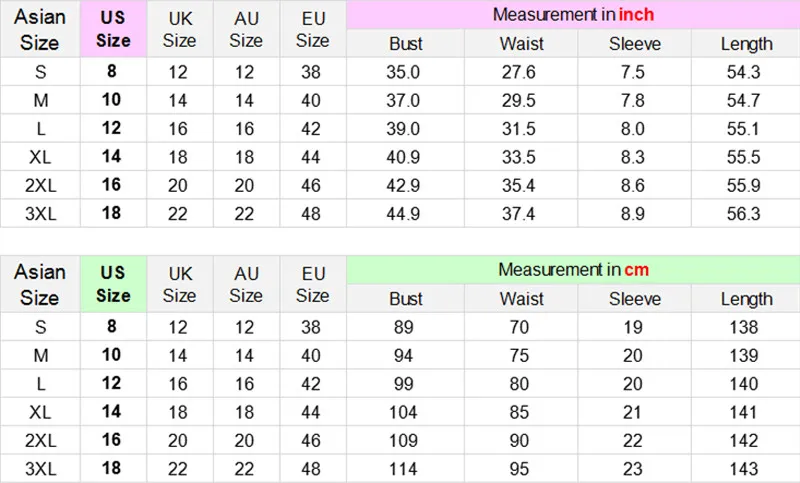Click the pink "Measurement in inch" header

click(573, 15)
